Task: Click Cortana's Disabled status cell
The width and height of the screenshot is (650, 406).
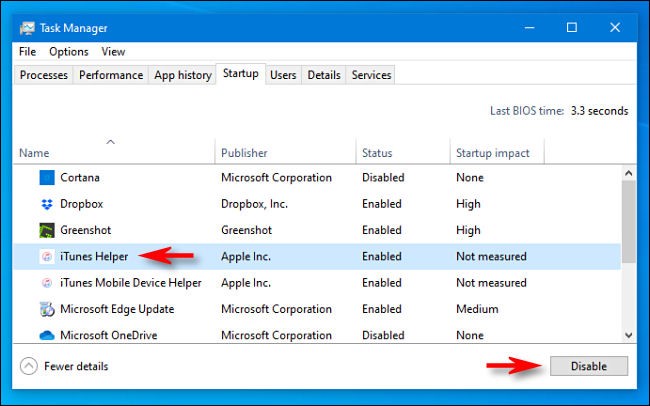Action: tap(383, 177)
